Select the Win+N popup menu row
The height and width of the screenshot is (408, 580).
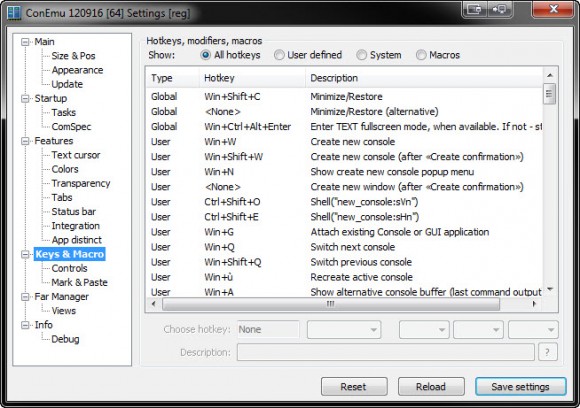(344, 172)
